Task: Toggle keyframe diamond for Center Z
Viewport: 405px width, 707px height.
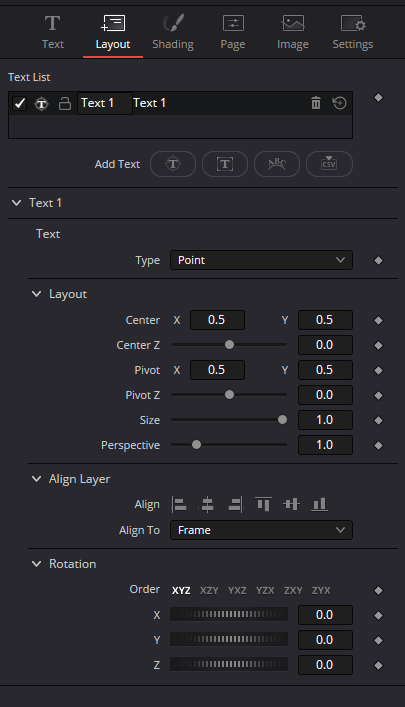Action: [x=378, y=345]
